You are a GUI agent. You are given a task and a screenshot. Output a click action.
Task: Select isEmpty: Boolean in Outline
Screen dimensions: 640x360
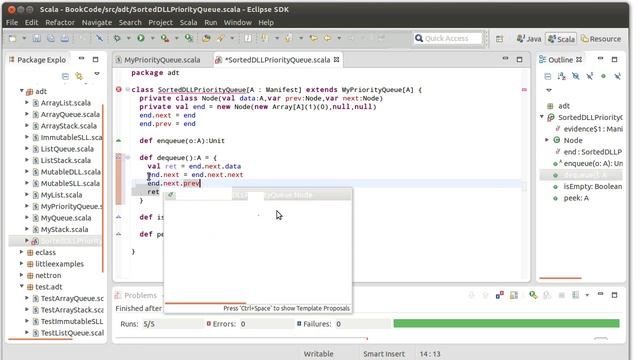(x=593, y=187)
